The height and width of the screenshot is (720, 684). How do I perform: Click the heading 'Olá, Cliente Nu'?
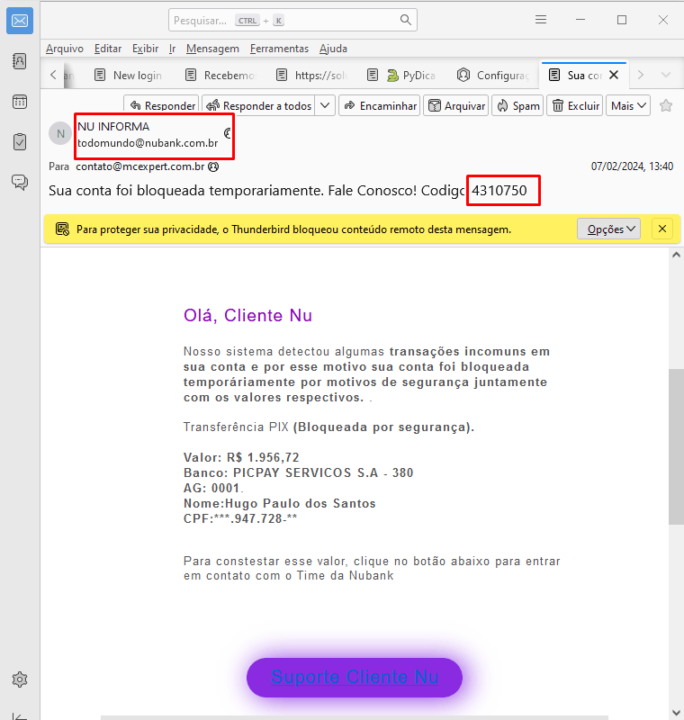(x=248, y=315)
